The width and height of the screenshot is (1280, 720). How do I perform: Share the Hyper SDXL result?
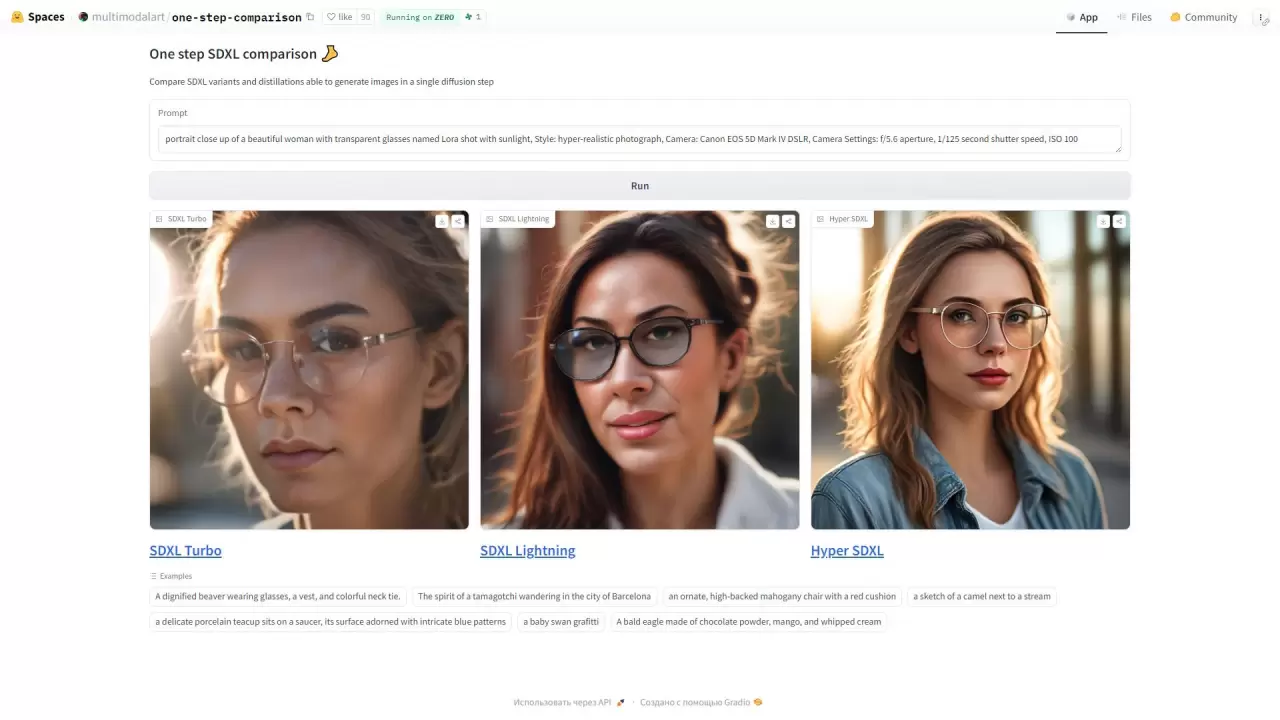click(1119, 221)
